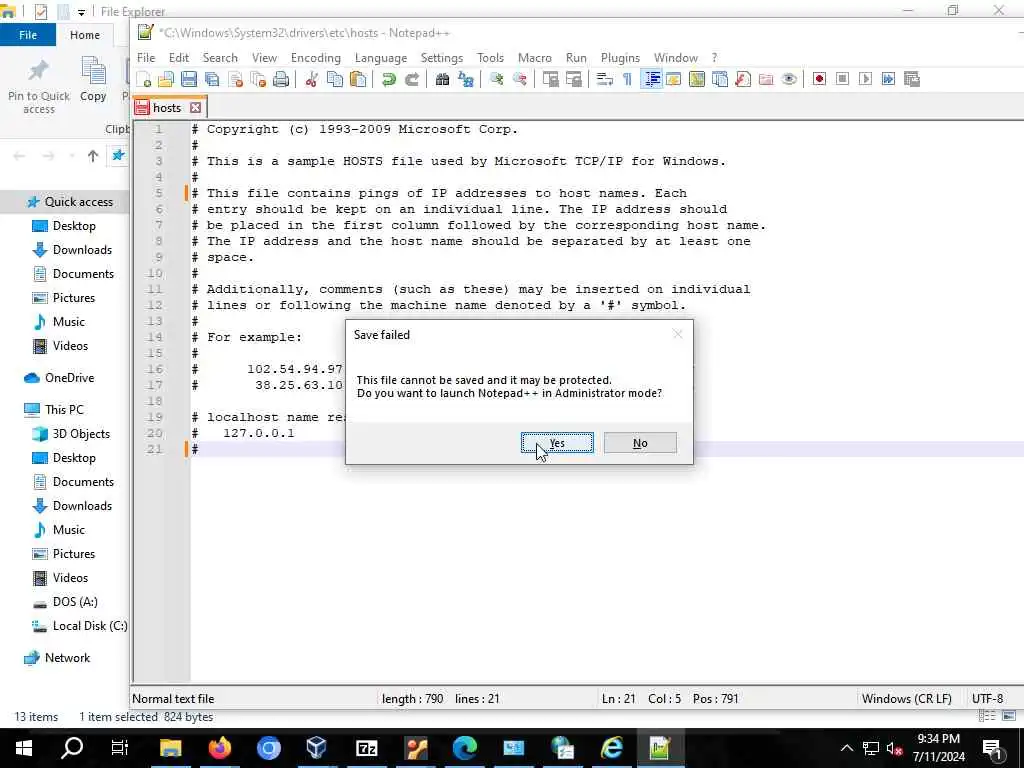Click the Undo green arrow icon

pyautogui.click(x=389, y=80)
